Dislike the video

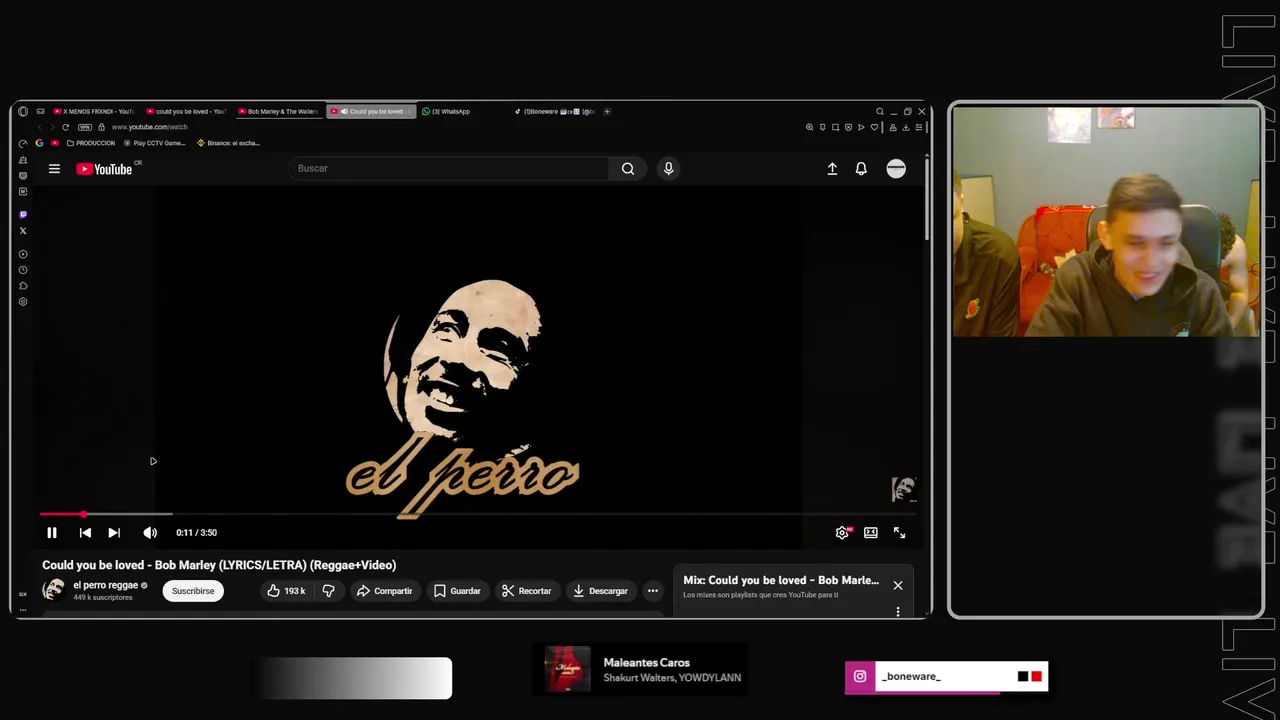328,591
